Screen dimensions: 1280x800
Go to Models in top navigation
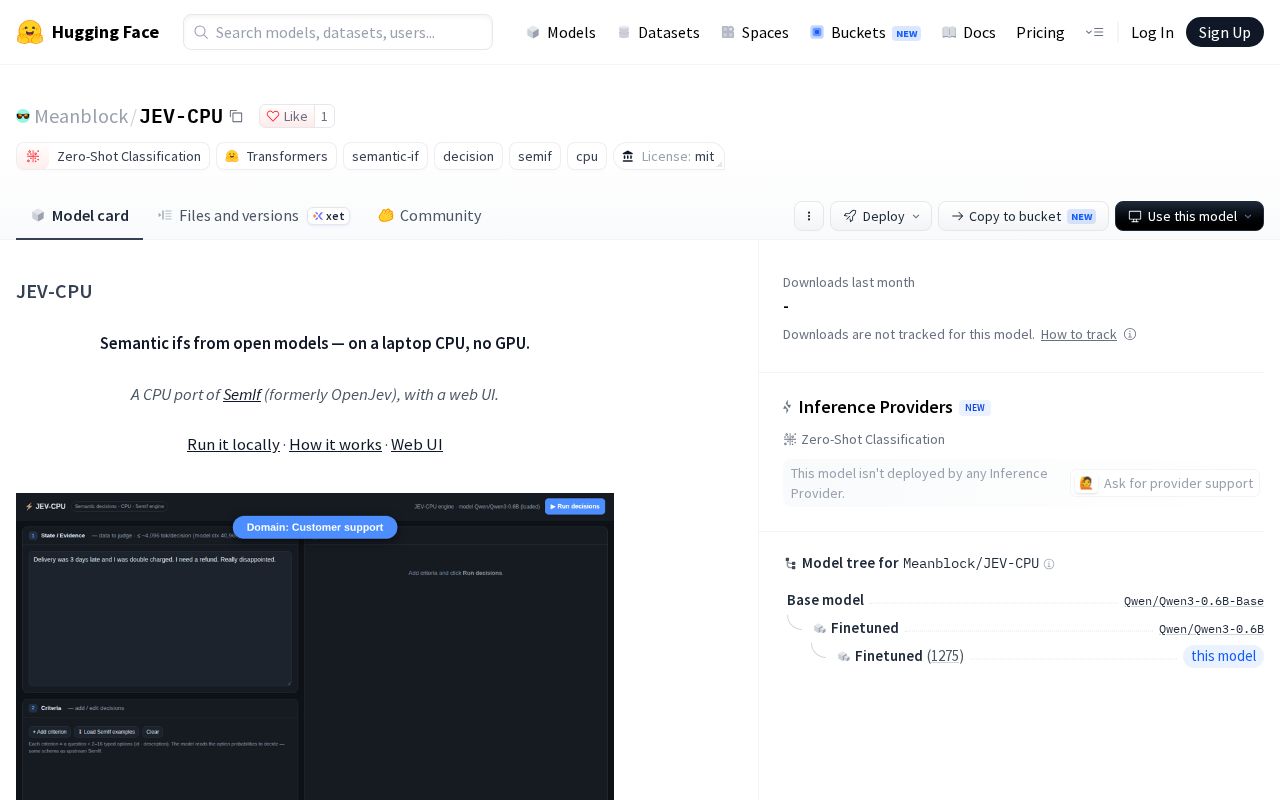pyautogui.click(x=561, y=32)
